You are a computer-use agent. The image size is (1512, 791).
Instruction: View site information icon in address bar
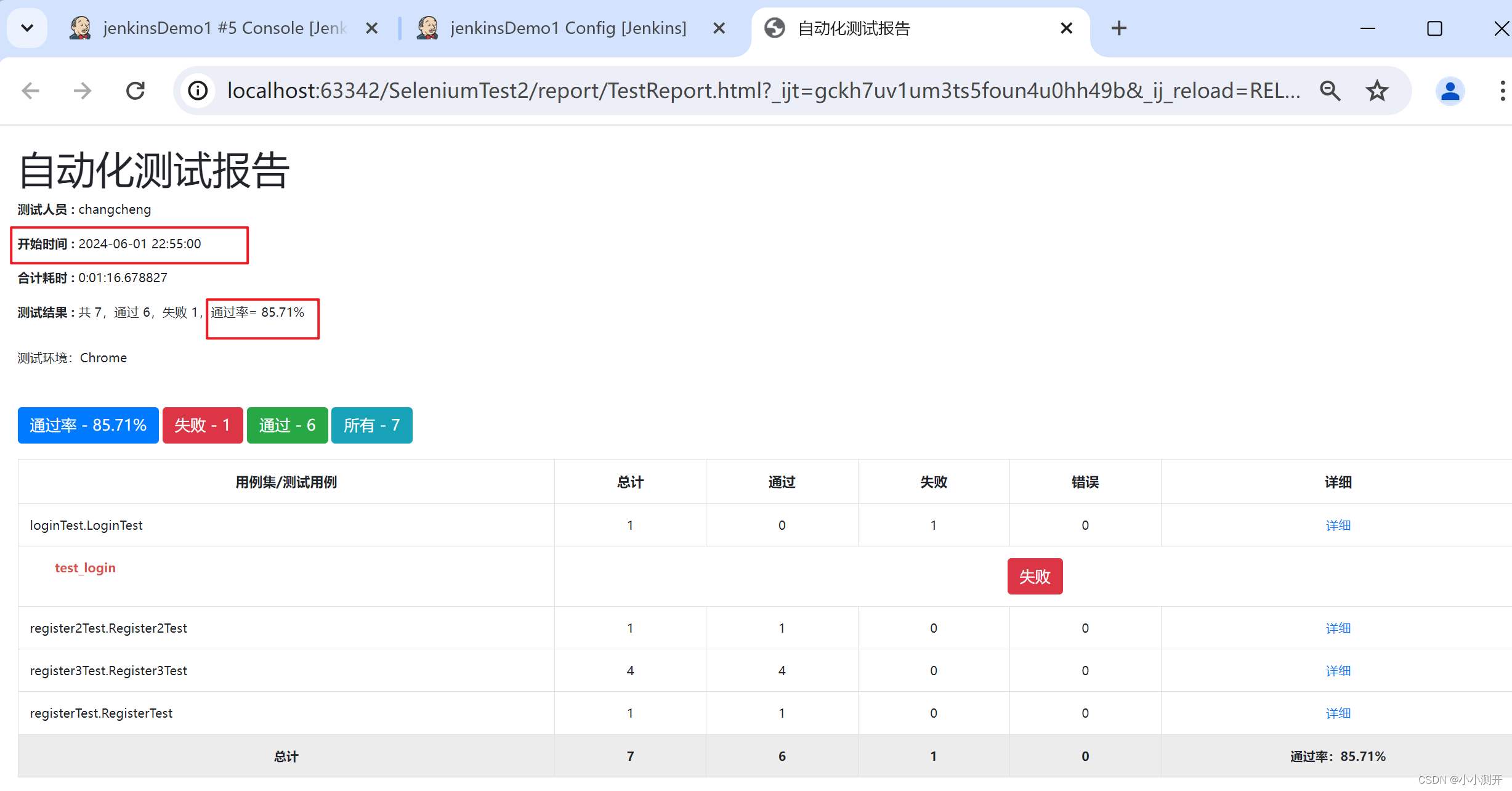click(x=198, y=91)
